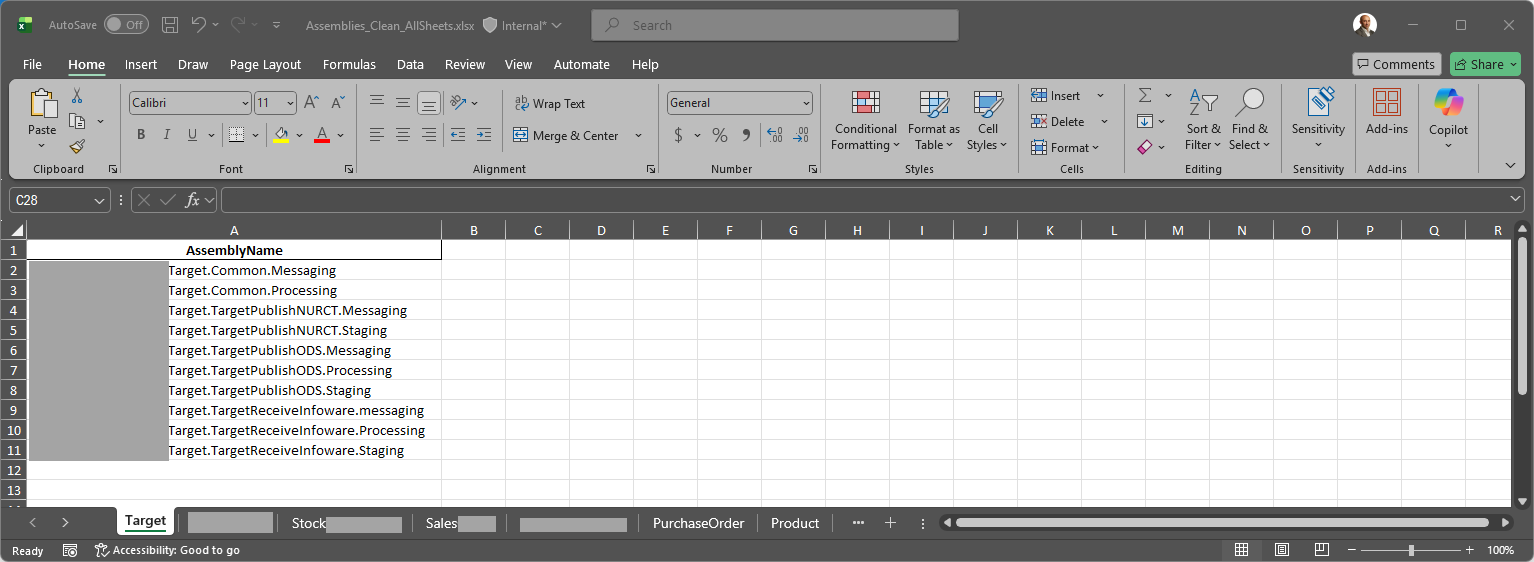Viewport: 1534px width, 562px height.
Task: Open the Add-ins panel
Action: click(1386, 112)
